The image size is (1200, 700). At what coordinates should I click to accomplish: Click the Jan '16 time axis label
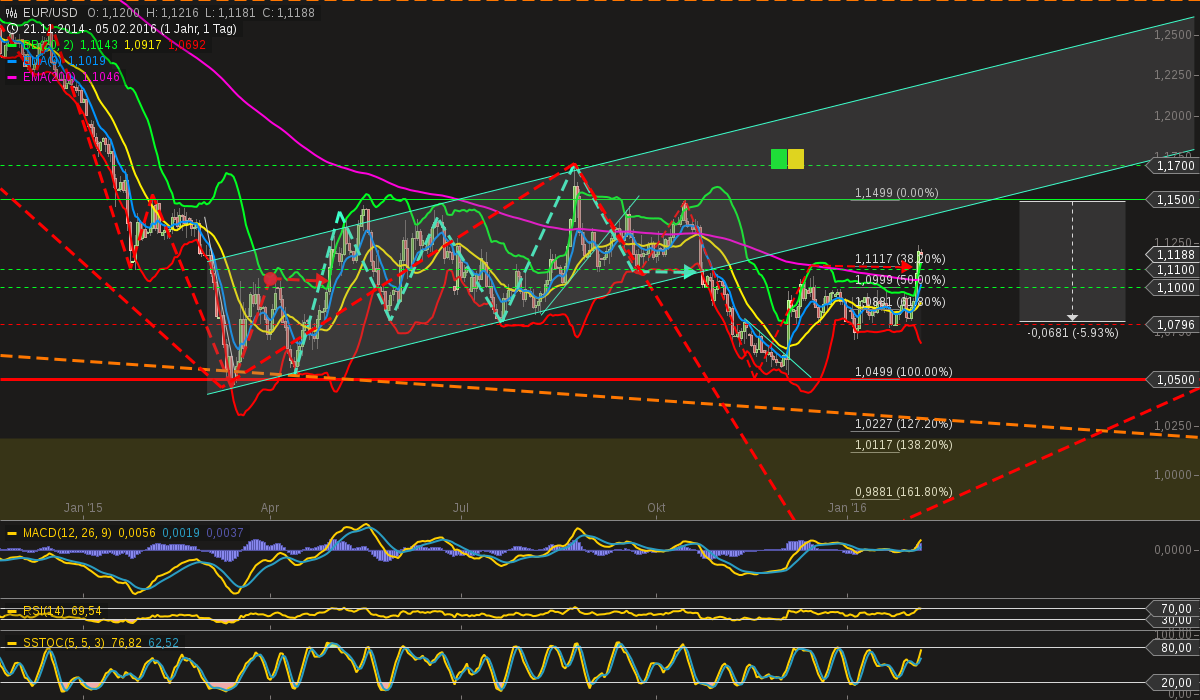[x=847, y=508]
